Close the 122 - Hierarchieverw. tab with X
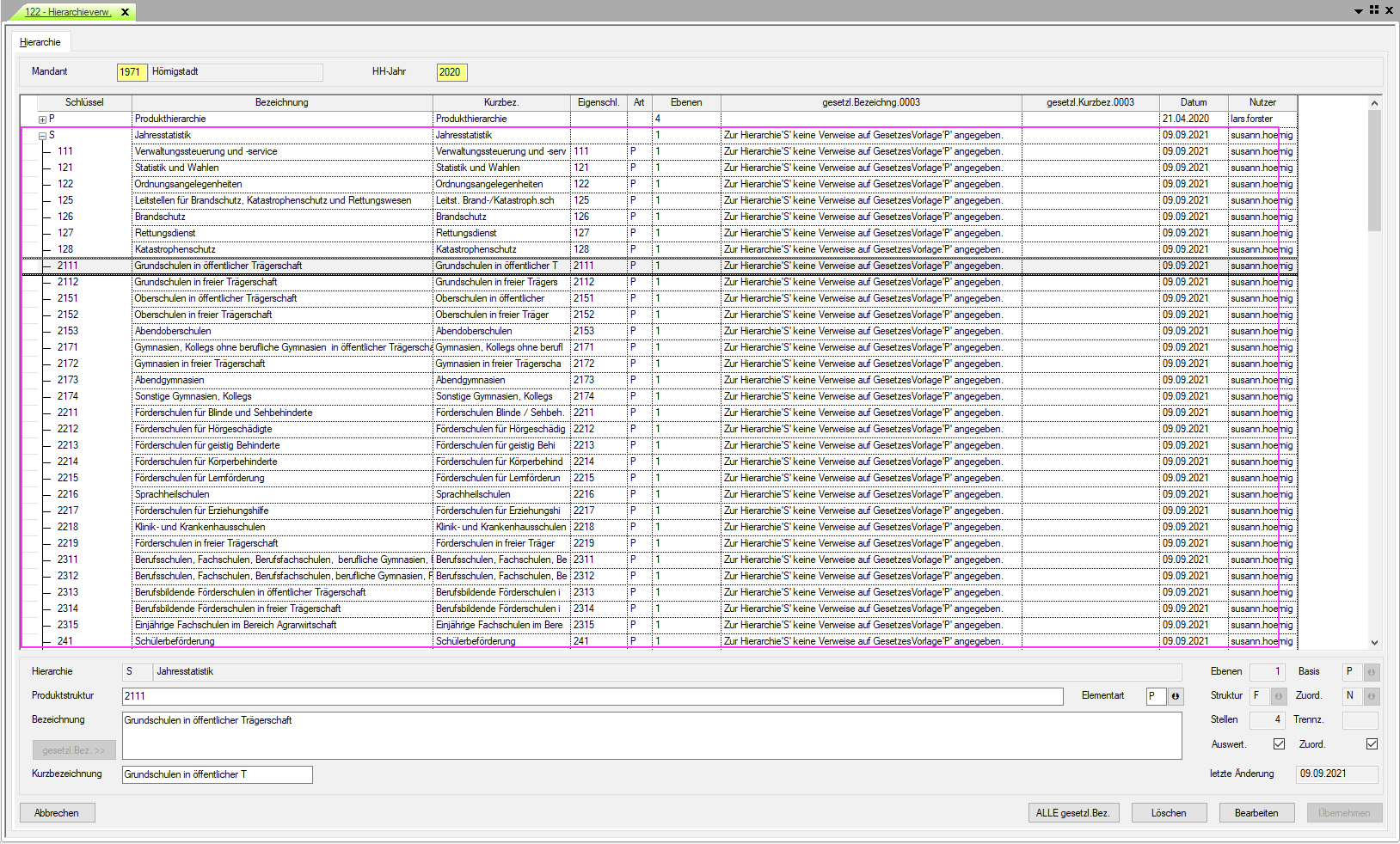The height and width of the screenshot is (844, 1400). coord(126,12)
